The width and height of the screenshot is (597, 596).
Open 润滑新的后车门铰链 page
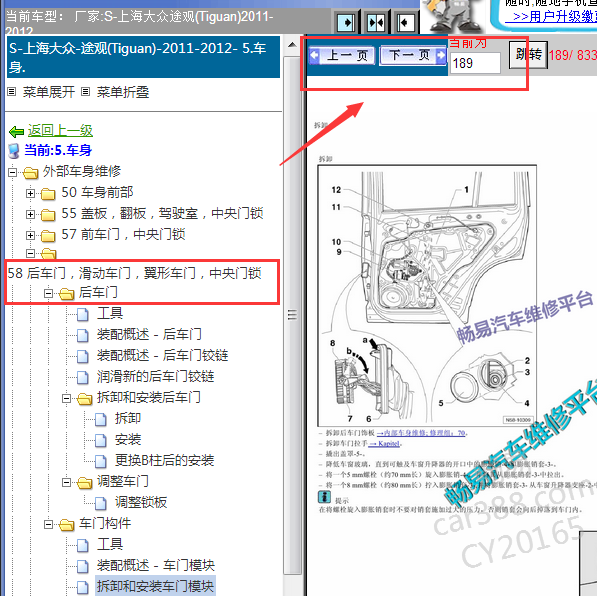(x=155, y=376)
